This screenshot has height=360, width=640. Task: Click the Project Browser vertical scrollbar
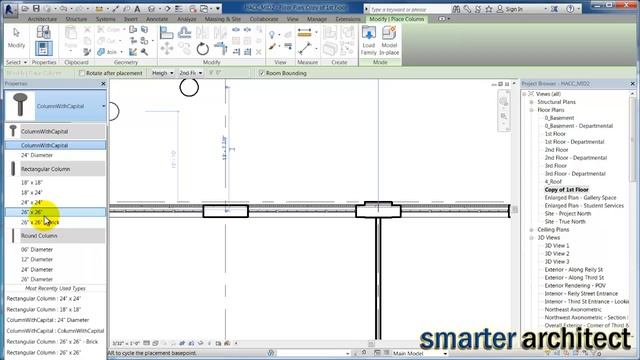point(633,139)
